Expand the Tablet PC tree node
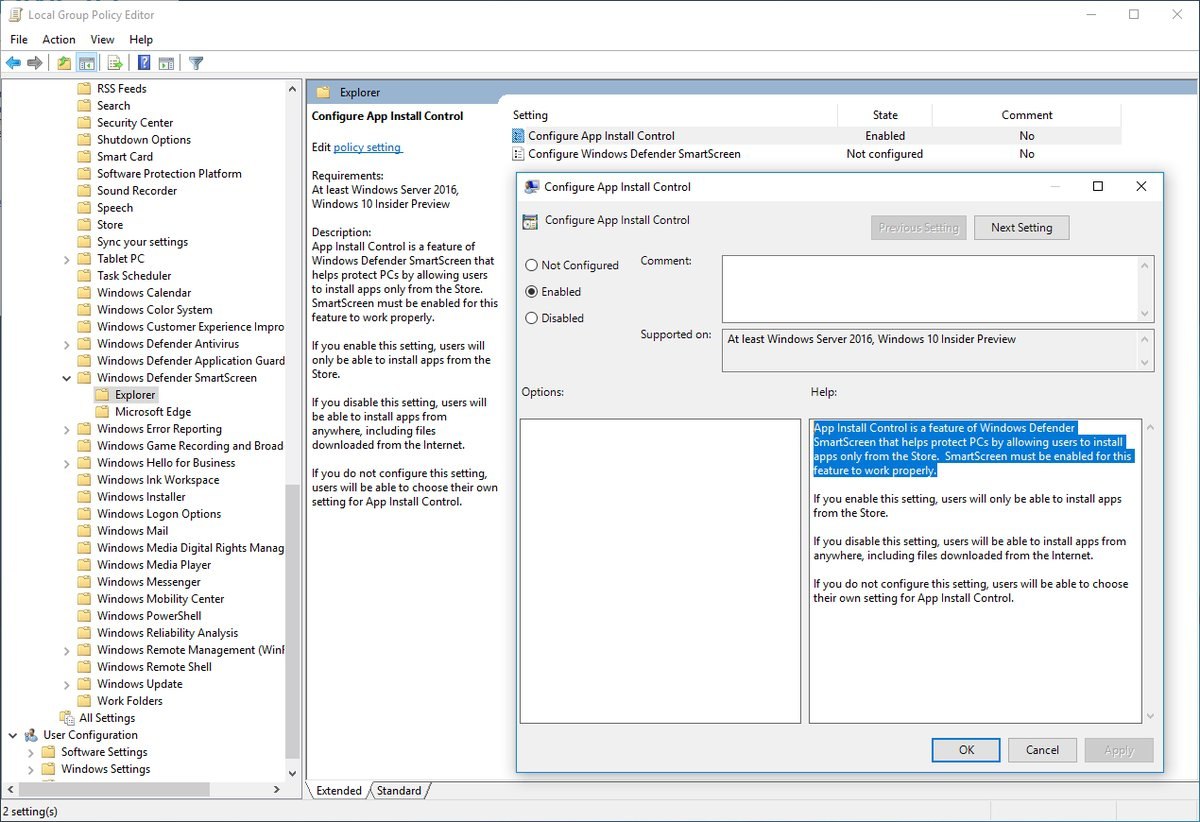The width and height of the screenshot is (1200, 822). (x=67, y=259)
